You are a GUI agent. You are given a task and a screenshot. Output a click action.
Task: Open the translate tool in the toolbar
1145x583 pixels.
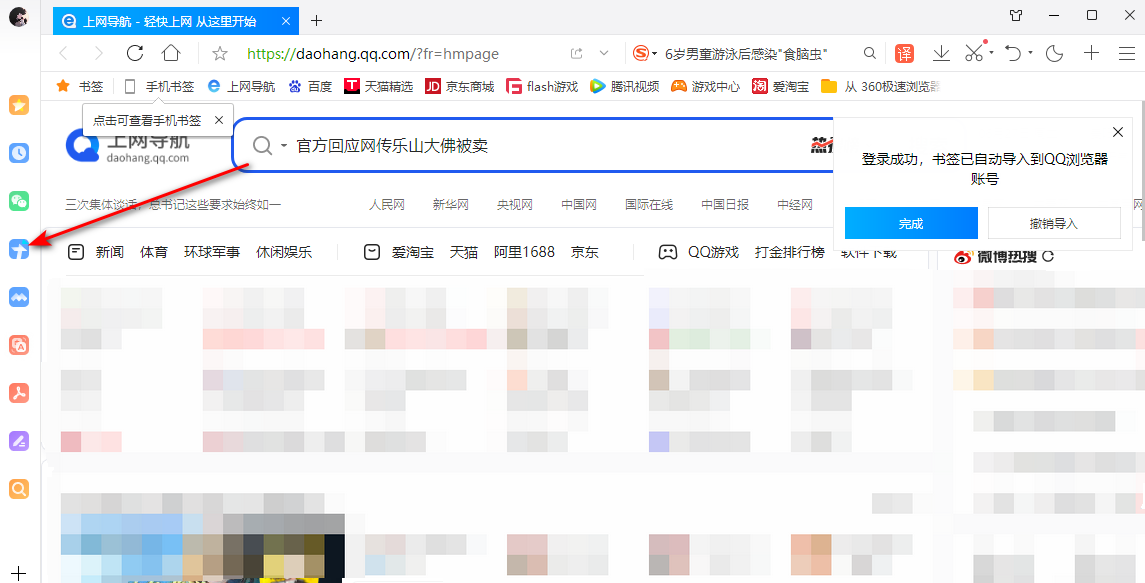coord(904,53)
